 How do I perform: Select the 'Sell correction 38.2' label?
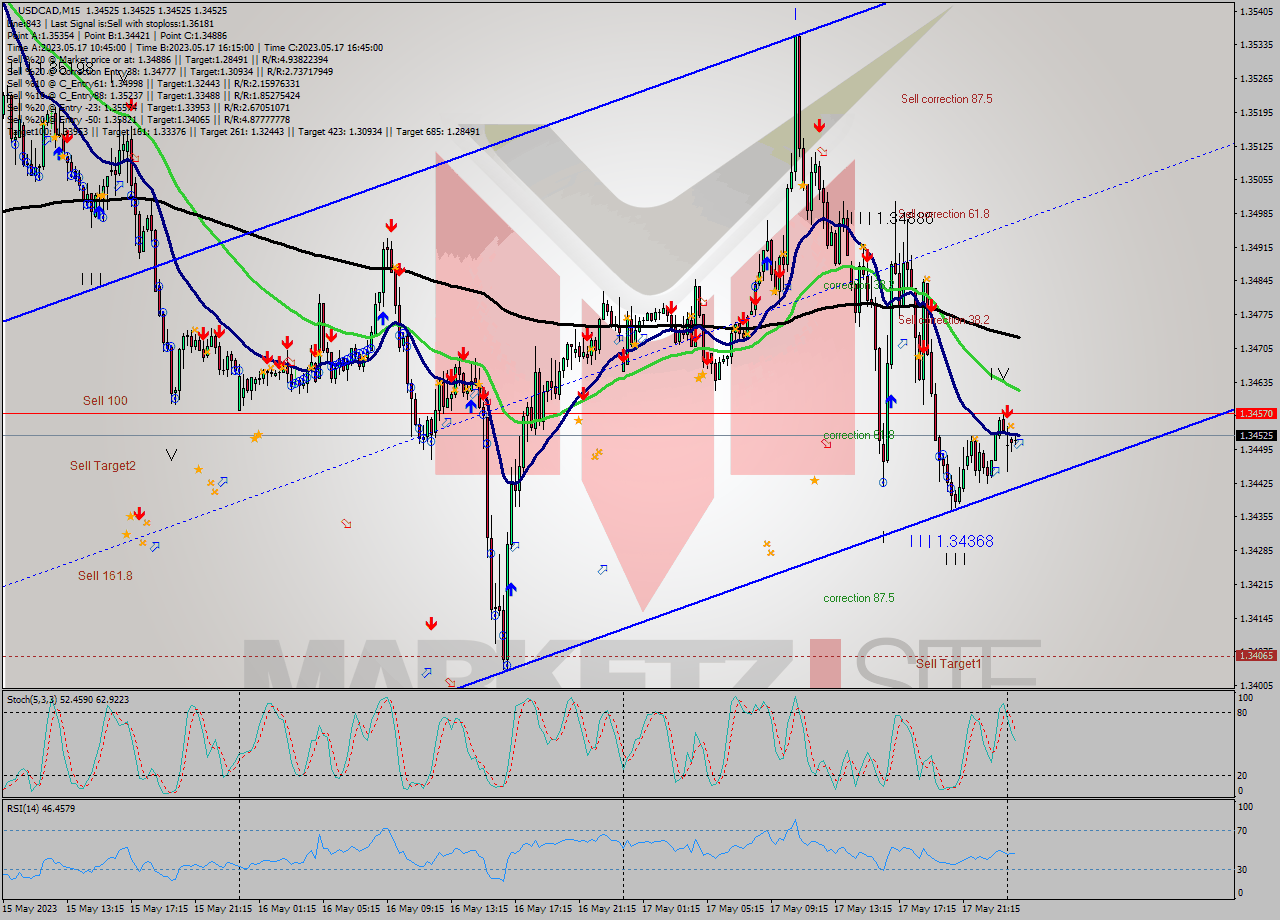click(944, 320)
